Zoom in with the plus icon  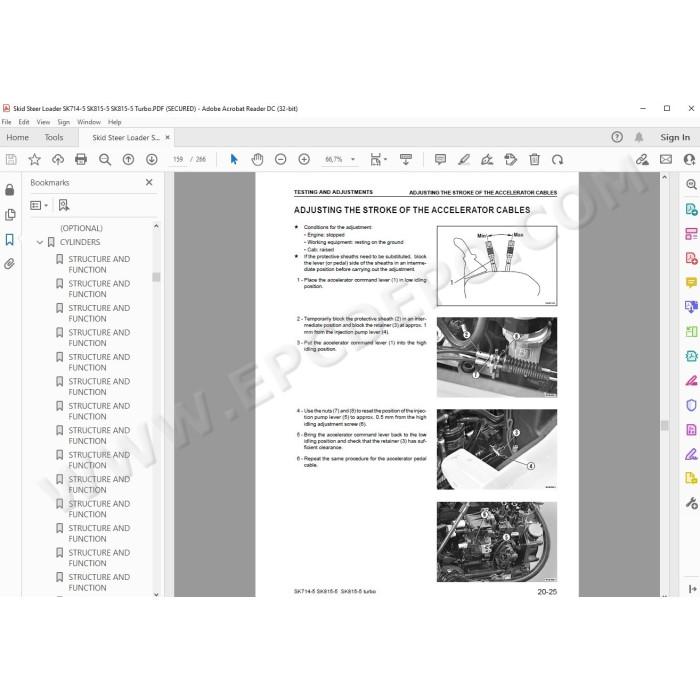point(304,159)
